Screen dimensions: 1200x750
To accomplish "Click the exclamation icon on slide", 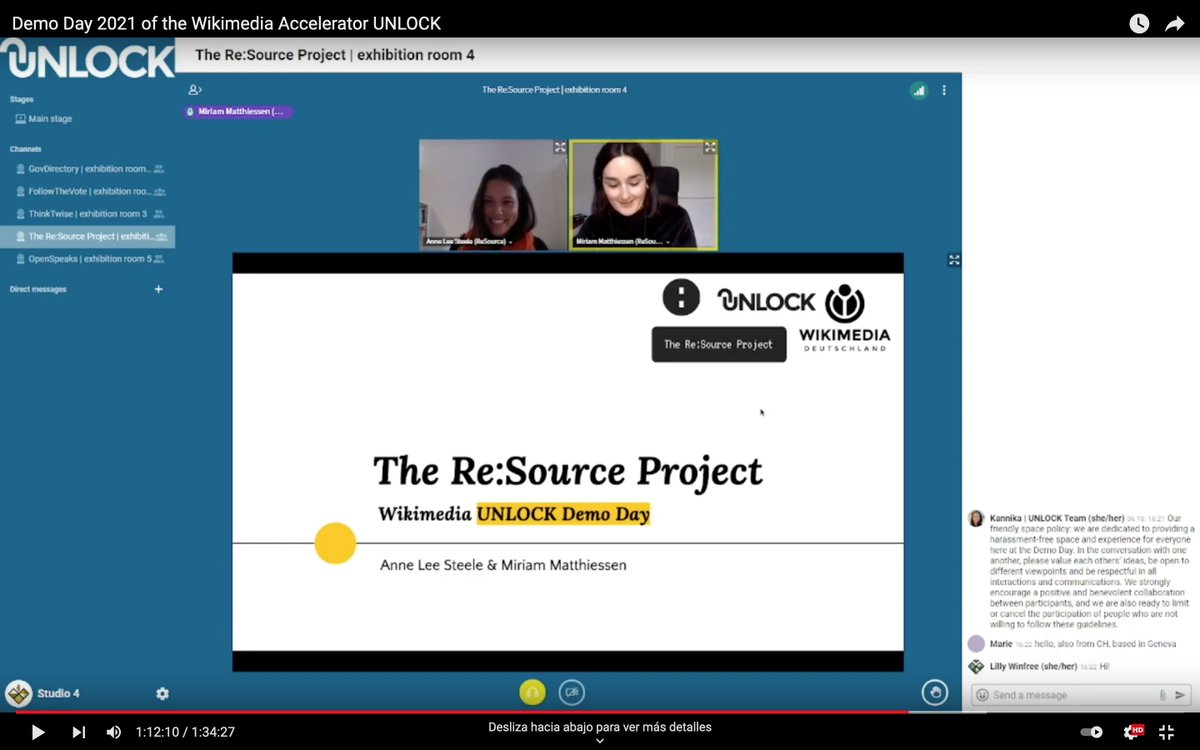I will point(681,296).
